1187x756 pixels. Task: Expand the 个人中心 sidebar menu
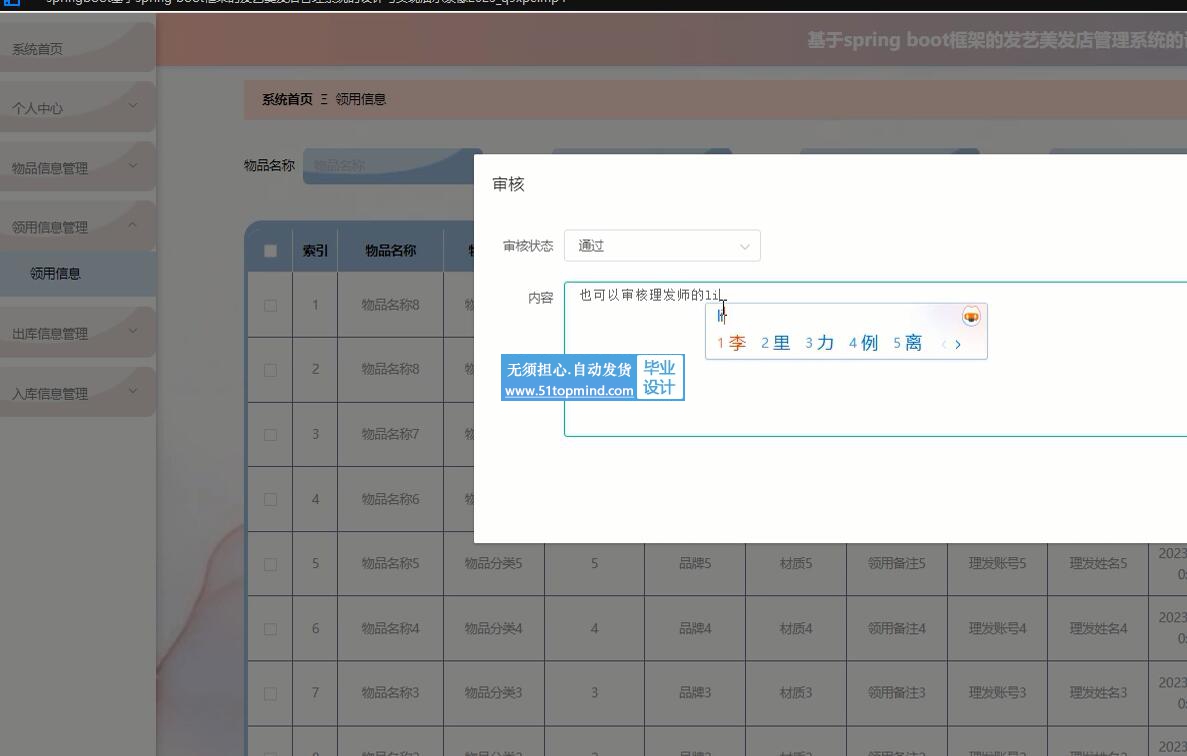click(77, 108)
